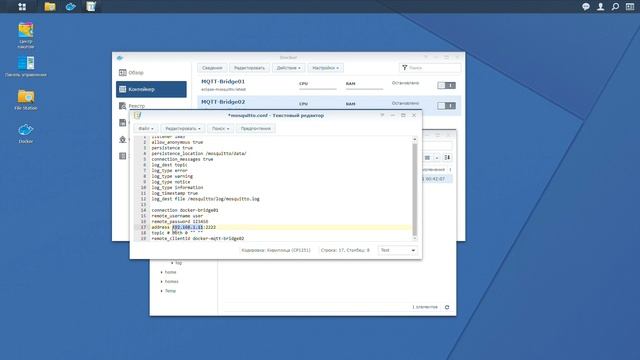Switch to Text Editor in the taskbar
This screenshot has width=640, height=360.
[x=91, y=7]
